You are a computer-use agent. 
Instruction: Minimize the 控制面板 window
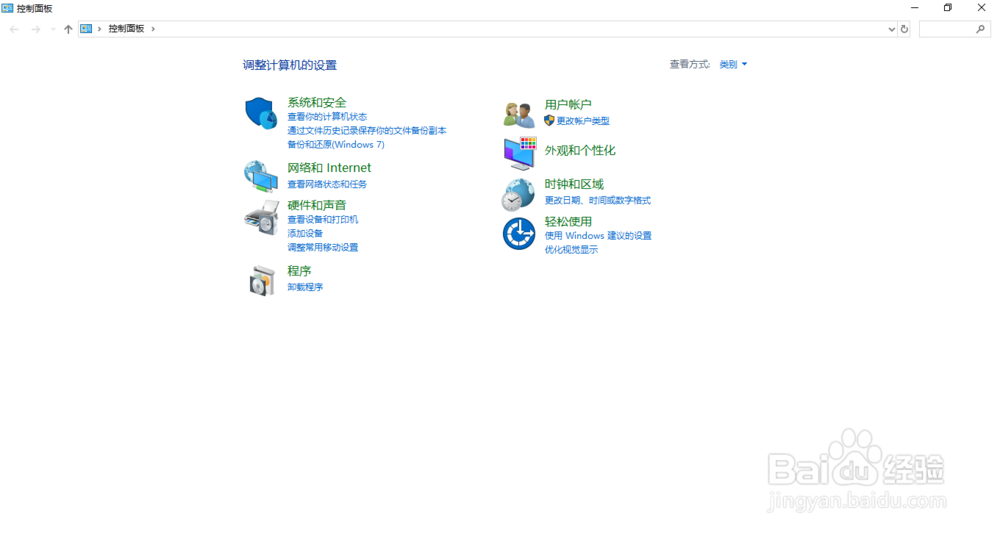[x=915, y=8]
